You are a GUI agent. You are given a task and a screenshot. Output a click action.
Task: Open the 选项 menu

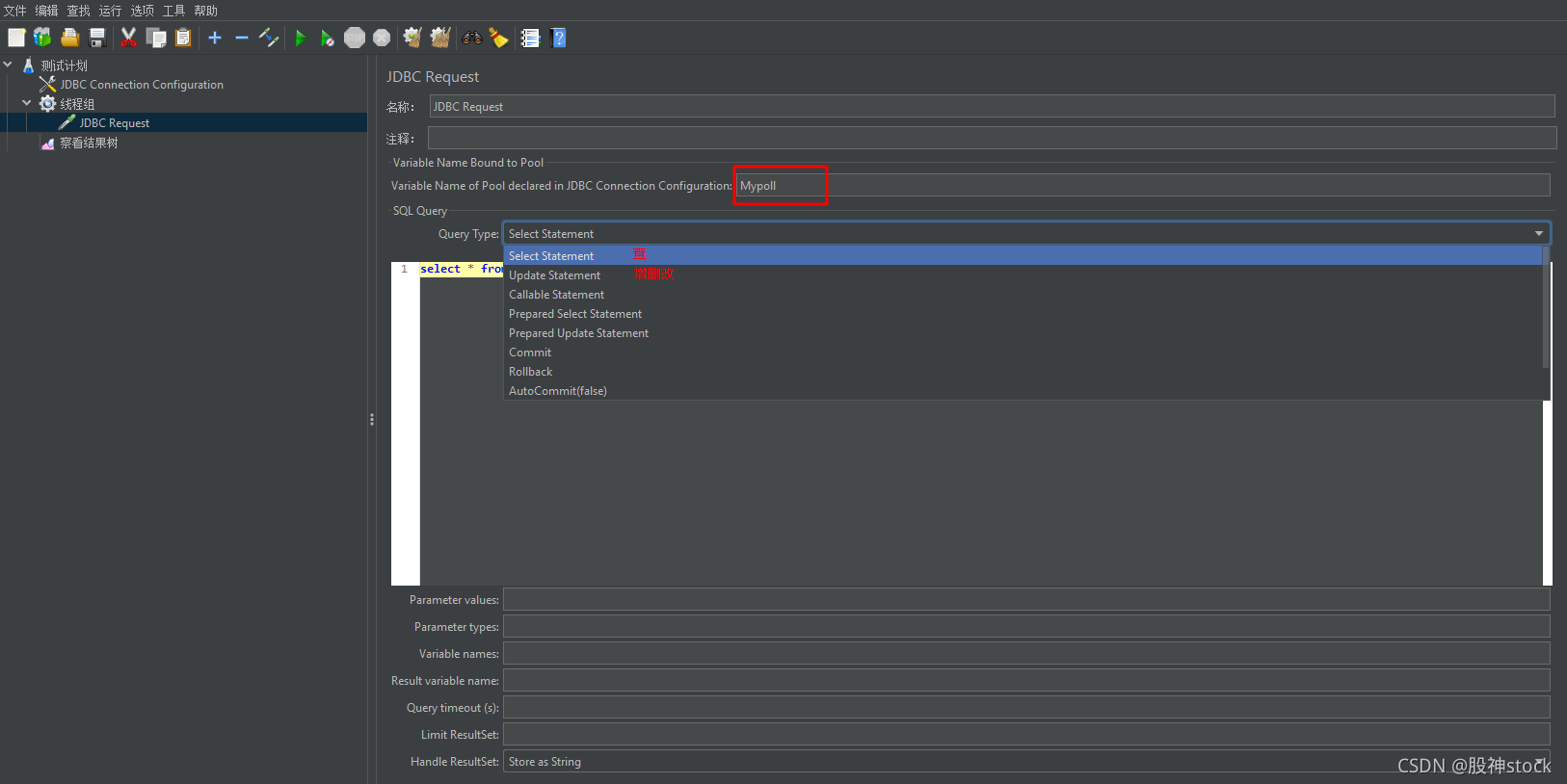pos(143,11)
